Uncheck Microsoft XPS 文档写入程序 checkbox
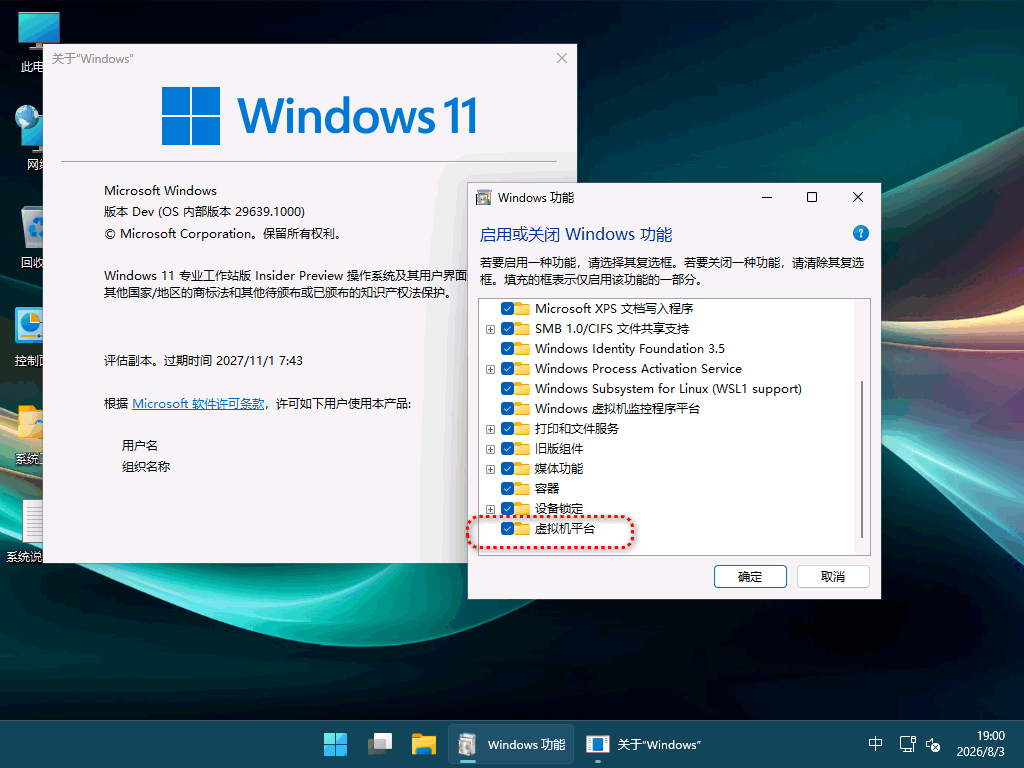The width and height of the screenshot is (1024, 768). [507, 308]
